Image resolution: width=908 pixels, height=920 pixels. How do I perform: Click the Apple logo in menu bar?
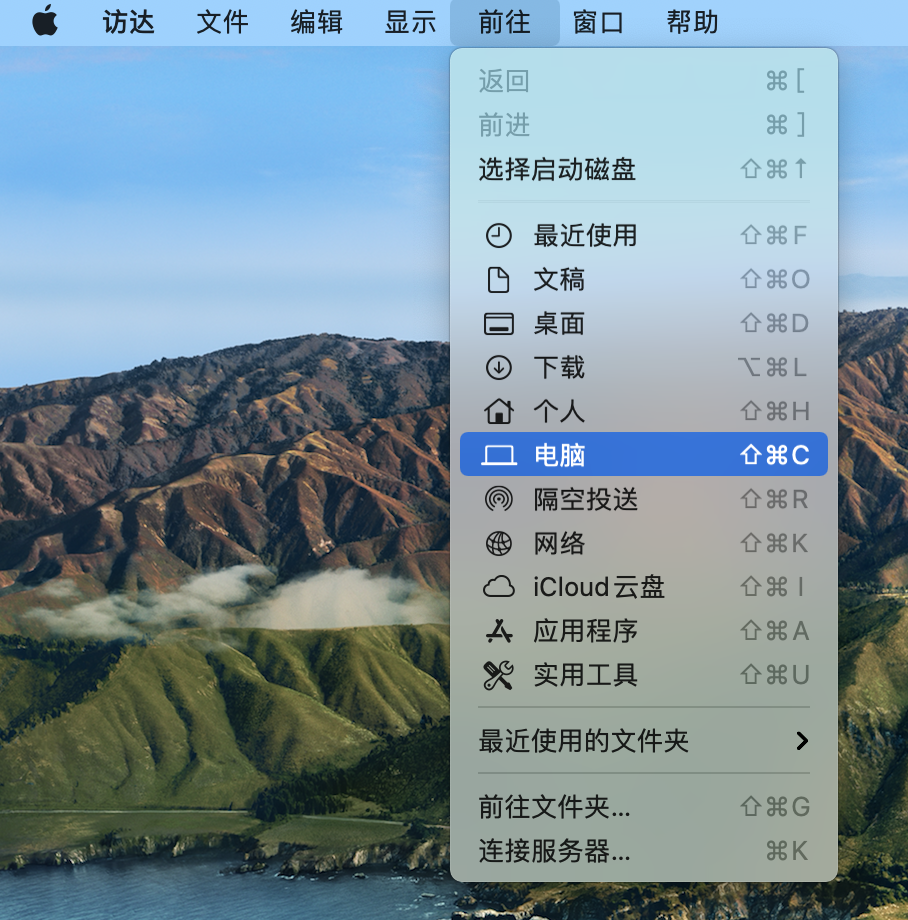tap(44, 22)
